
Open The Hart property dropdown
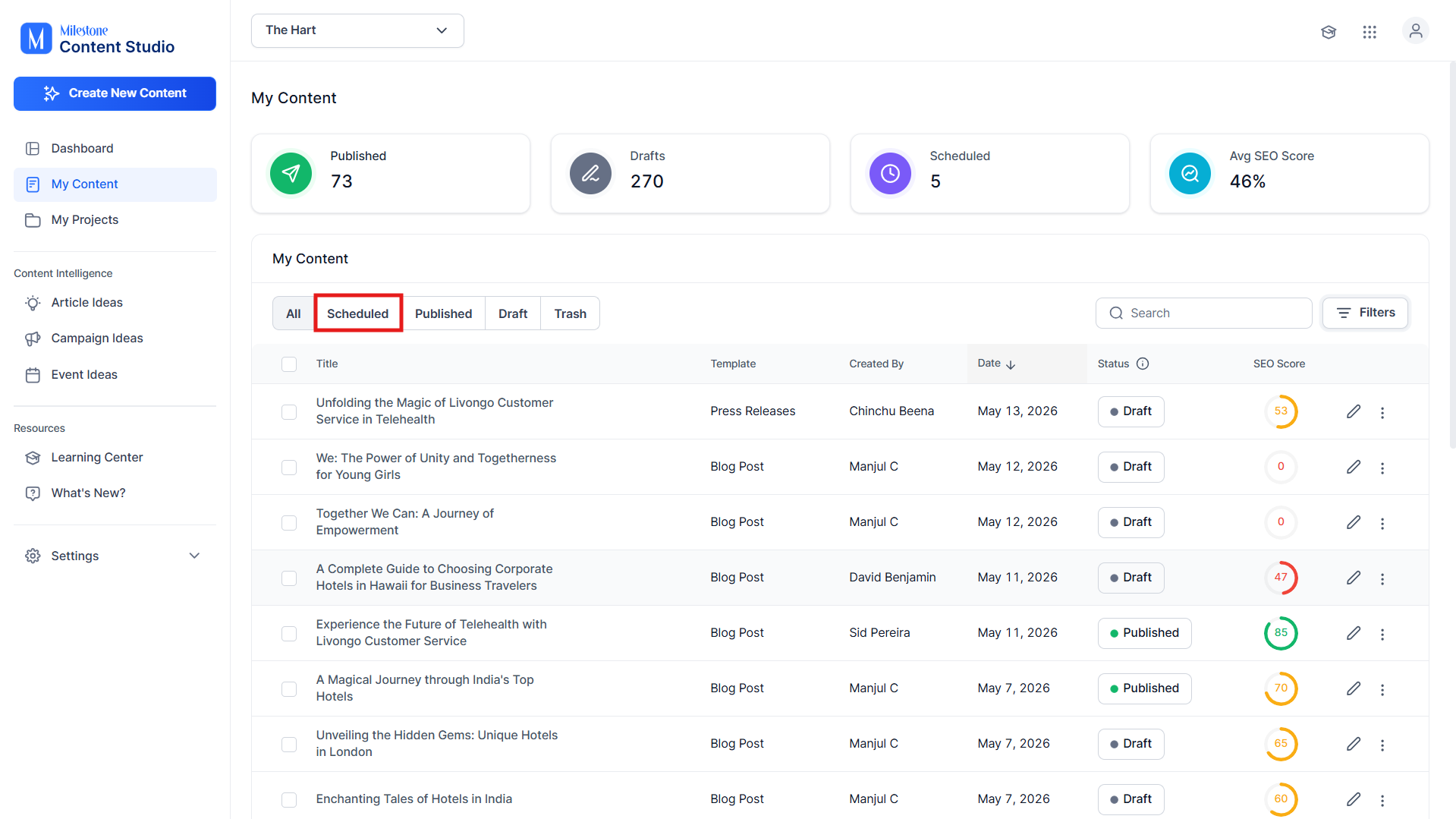pos(357,30)
